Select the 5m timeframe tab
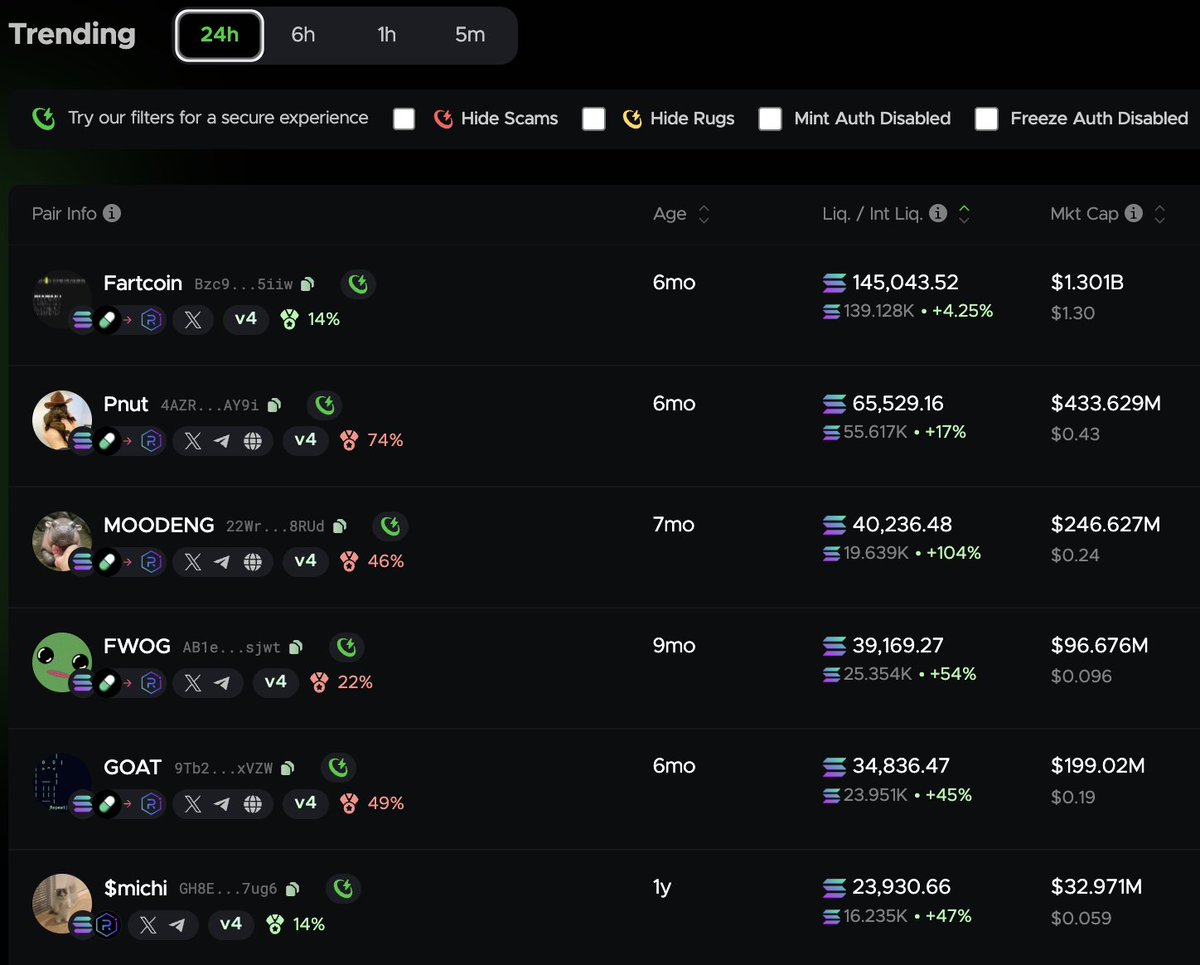The height and width of the screenshot is (965, 1200). pyautogui.click(x=469, y=34)
